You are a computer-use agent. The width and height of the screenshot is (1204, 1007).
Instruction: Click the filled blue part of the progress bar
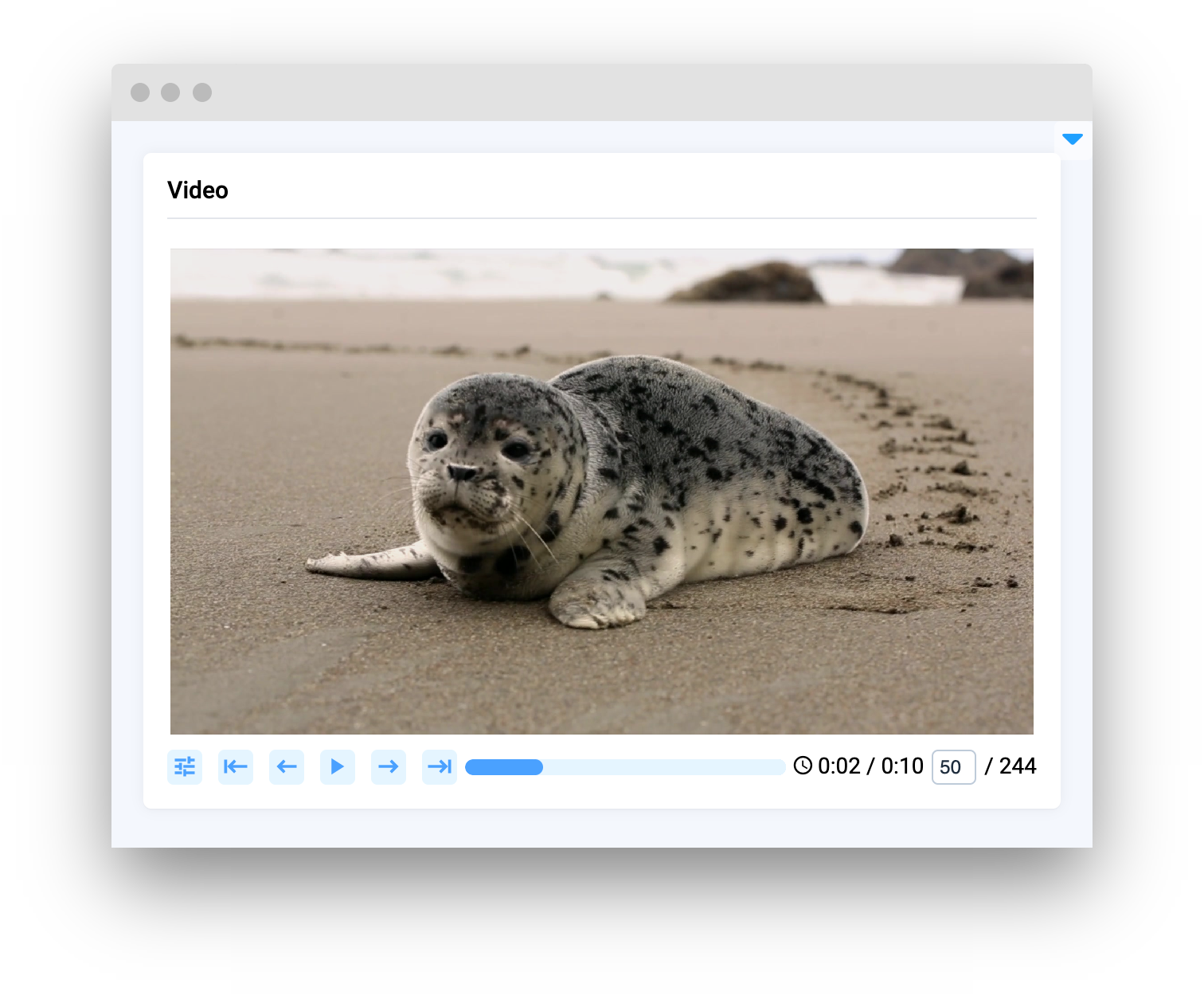tap(503, 767)
